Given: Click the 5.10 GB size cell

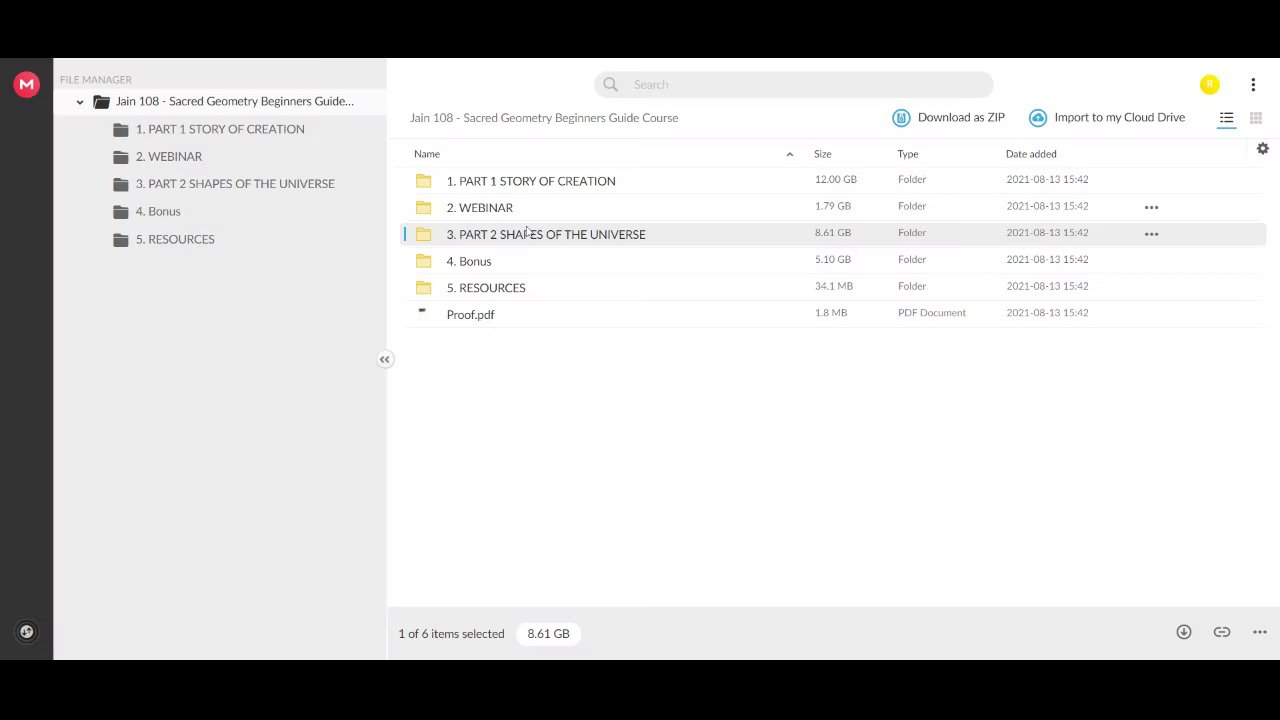Looking at the screenshot, I should pos(833,260).
